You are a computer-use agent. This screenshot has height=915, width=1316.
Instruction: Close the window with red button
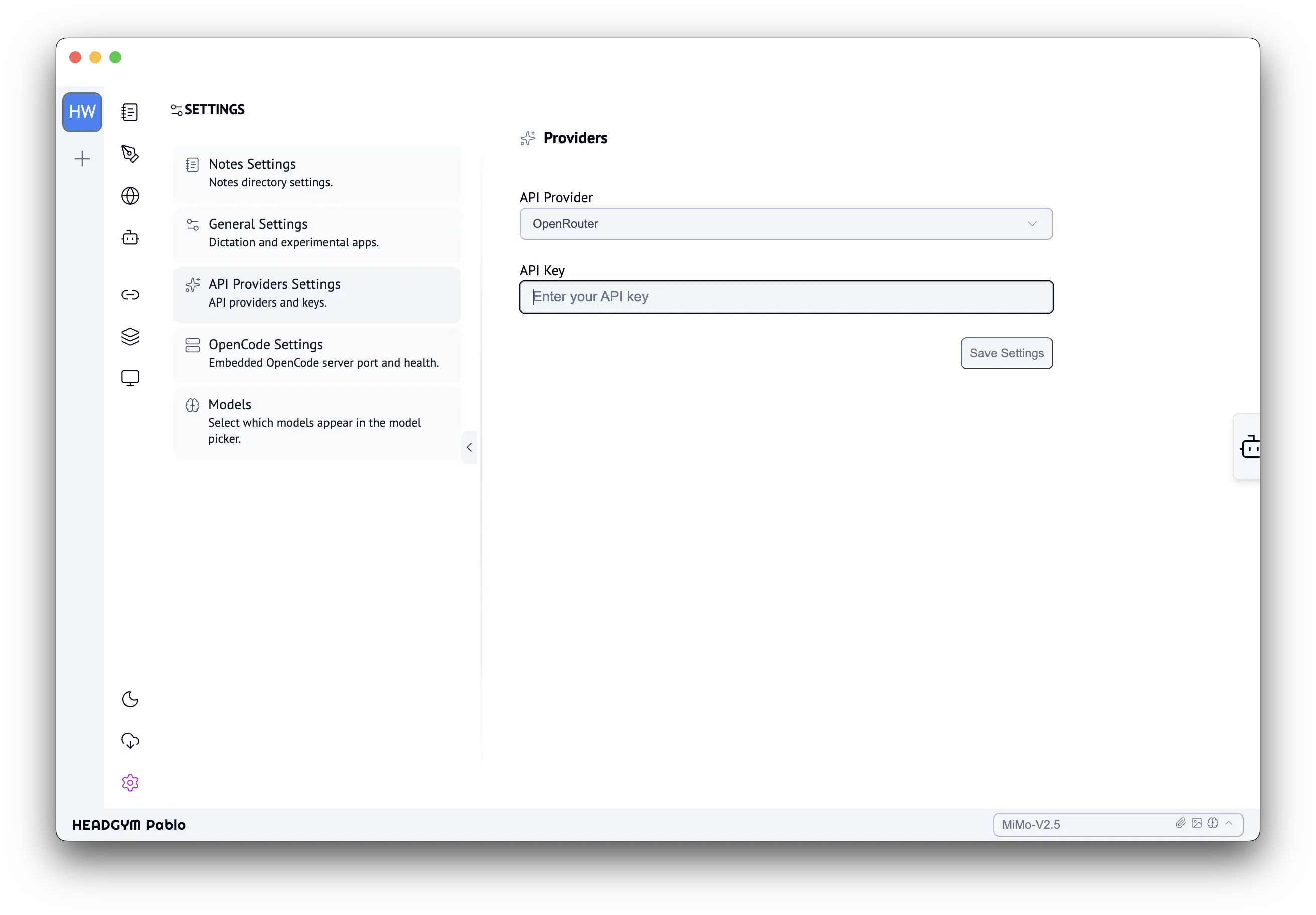(75, 57)
